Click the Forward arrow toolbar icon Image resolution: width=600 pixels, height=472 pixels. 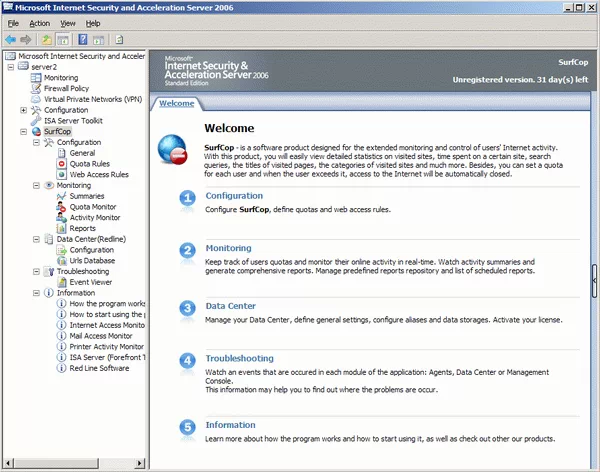26,39
